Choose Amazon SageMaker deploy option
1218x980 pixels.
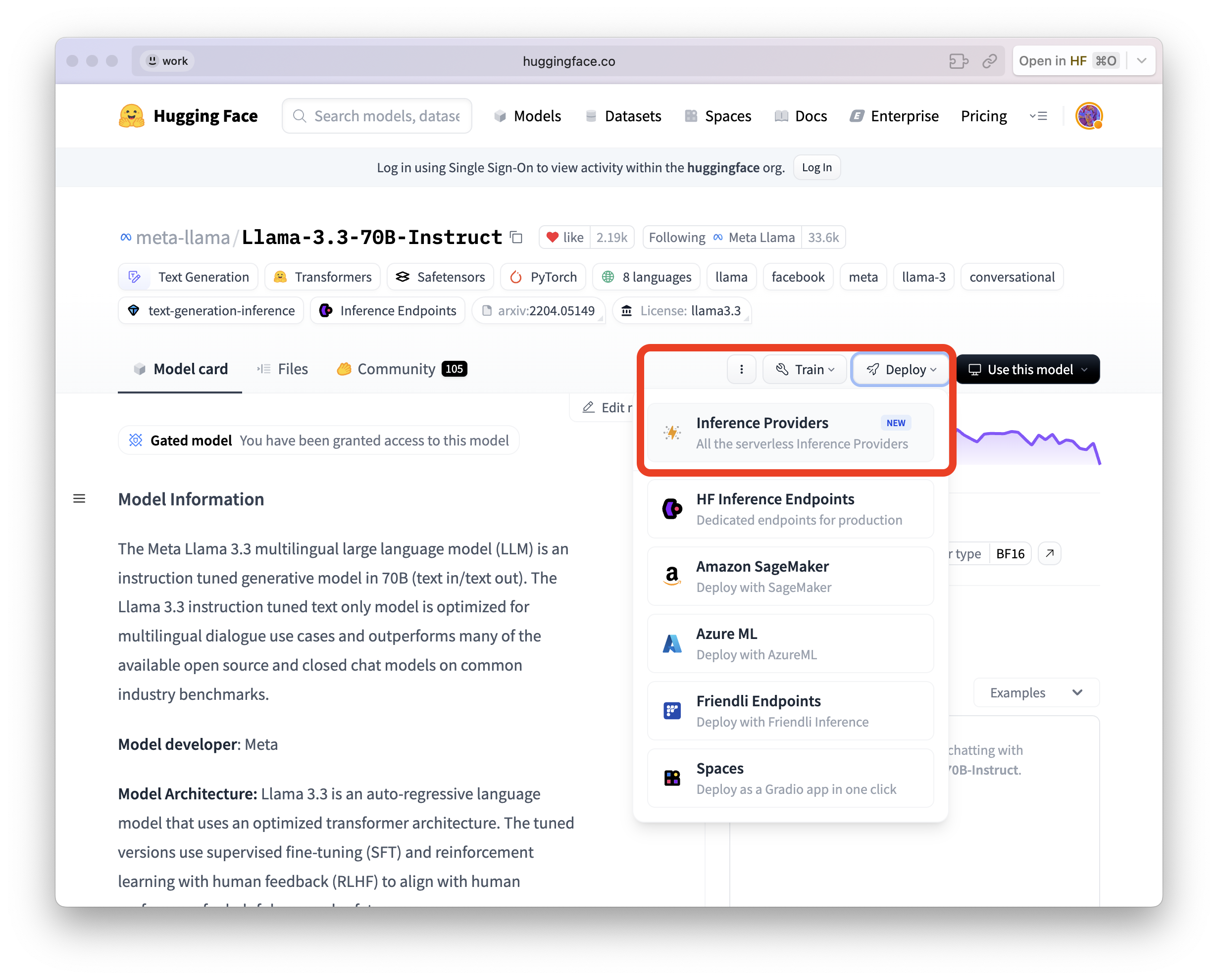(x=790, y=576)
